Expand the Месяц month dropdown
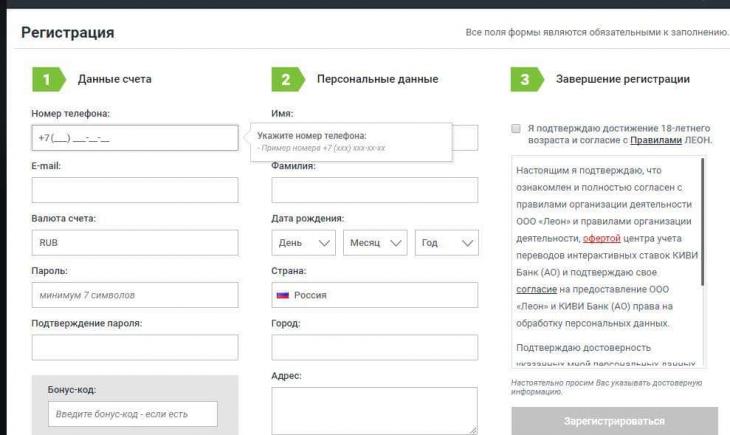This screenshot has width=730, height=435. click(x=375, y=243)
